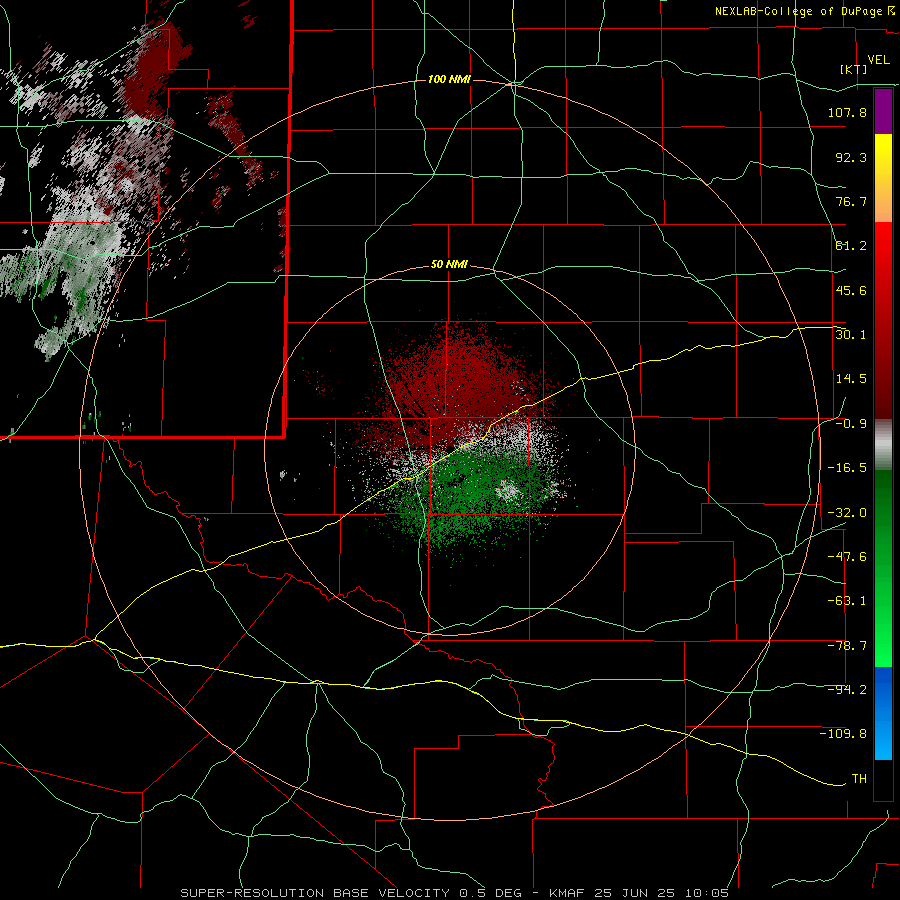This screenshot has height=900, width=900.
Task: Click the TH threshold label in legend
Action: [x=859, y=779]
